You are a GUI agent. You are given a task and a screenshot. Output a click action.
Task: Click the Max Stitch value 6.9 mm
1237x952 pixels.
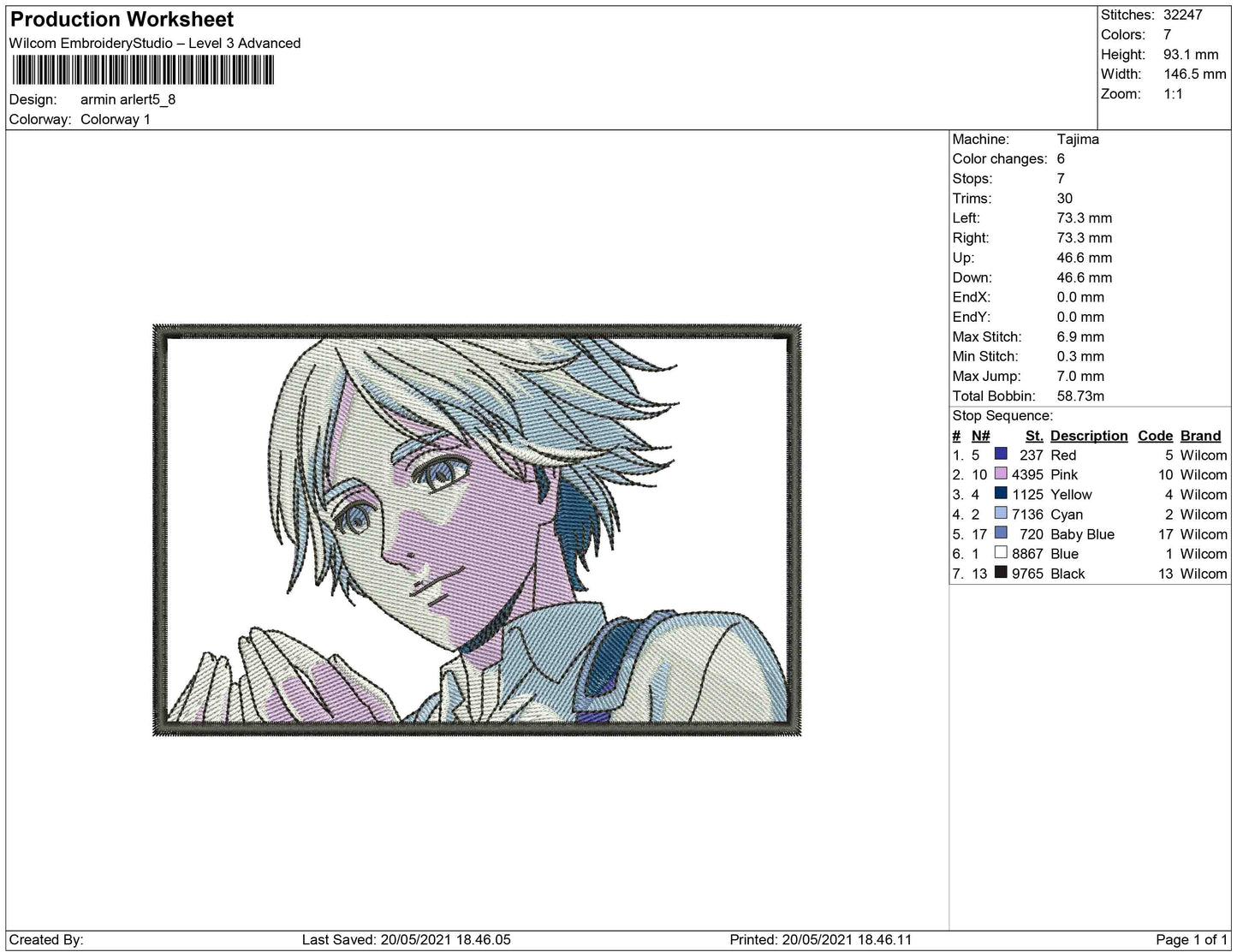pos(1080,336)
